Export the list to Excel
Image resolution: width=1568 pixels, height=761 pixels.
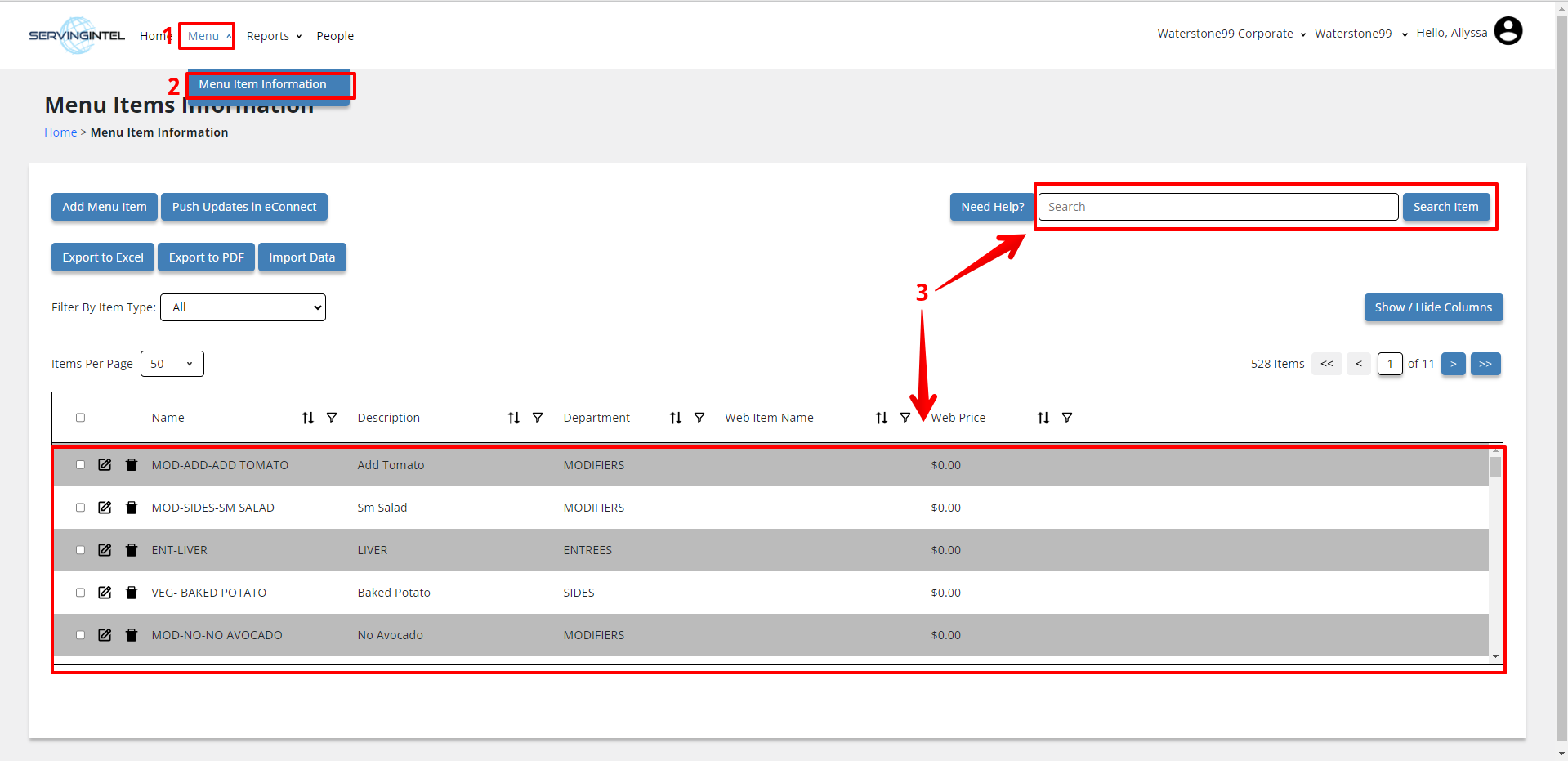point(103,257)
